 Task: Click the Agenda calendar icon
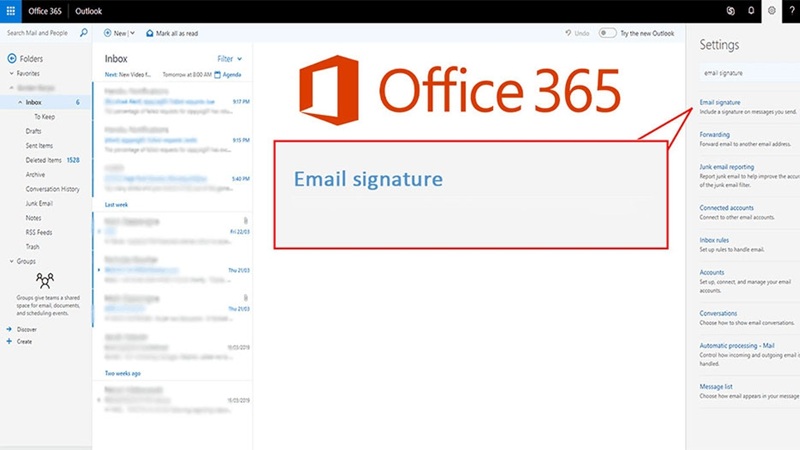218,74
